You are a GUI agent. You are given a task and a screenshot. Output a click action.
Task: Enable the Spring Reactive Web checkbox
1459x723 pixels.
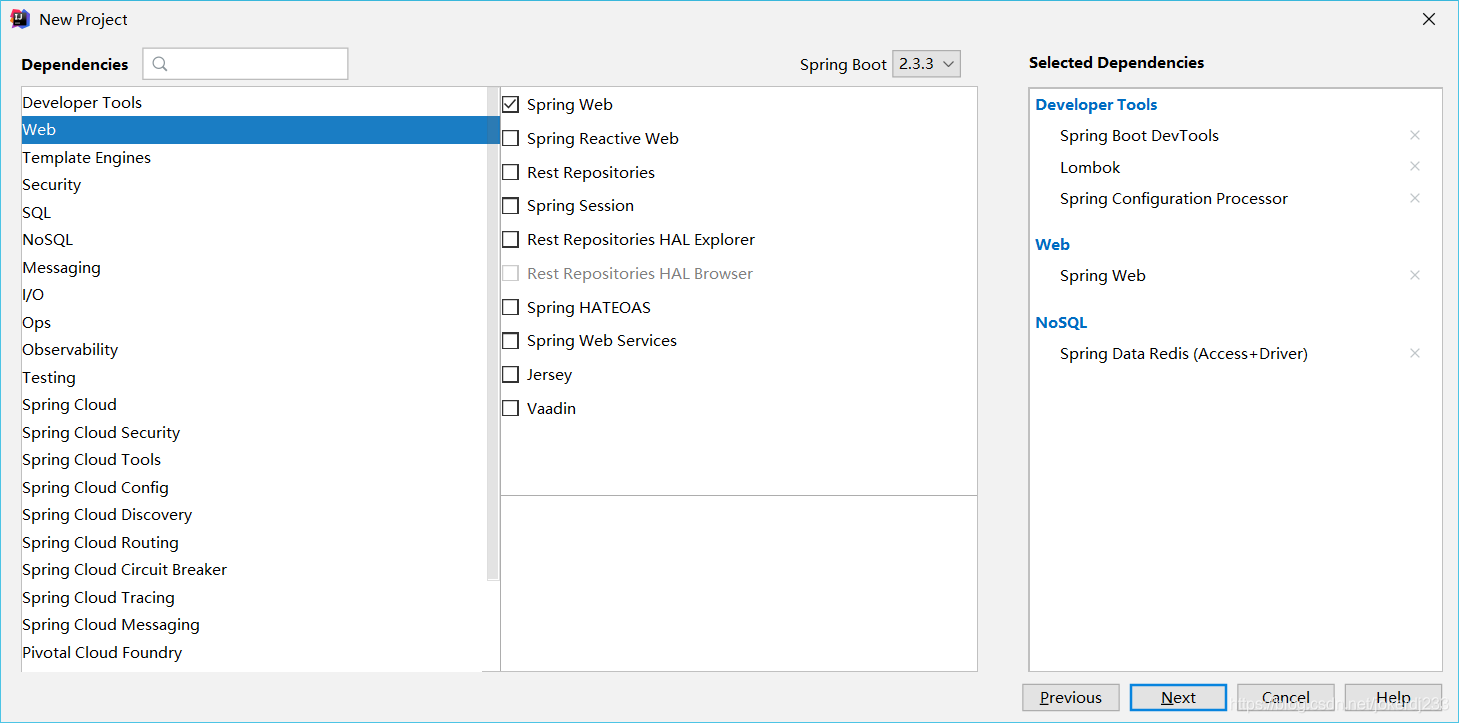pos(511,138)
